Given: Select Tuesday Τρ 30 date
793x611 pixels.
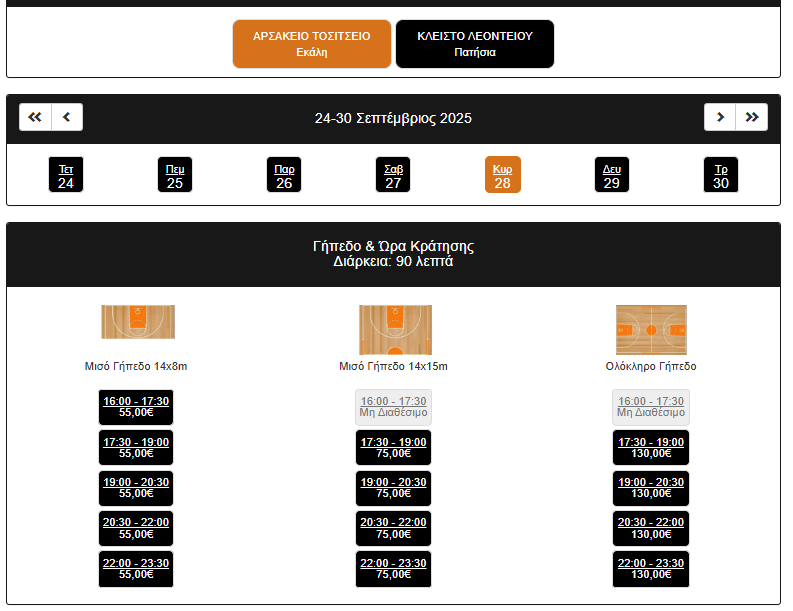Looking at the screenshot, I should click(x=720, y=175).
